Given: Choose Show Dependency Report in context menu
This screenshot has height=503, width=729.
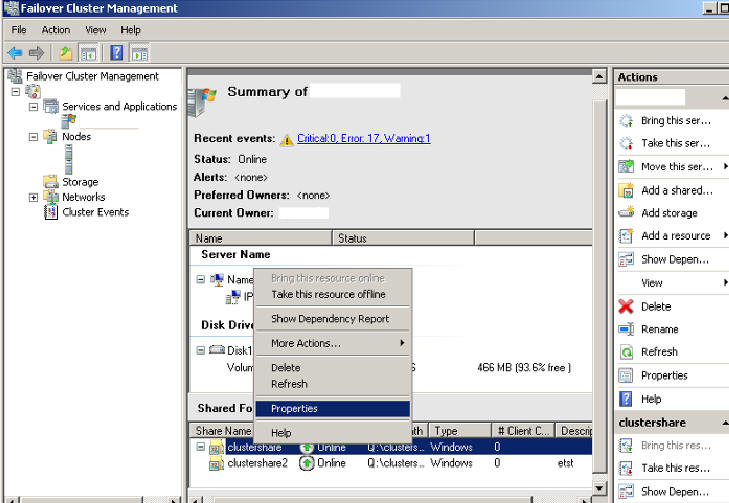Looking at the screenshot, I should 332,319.
